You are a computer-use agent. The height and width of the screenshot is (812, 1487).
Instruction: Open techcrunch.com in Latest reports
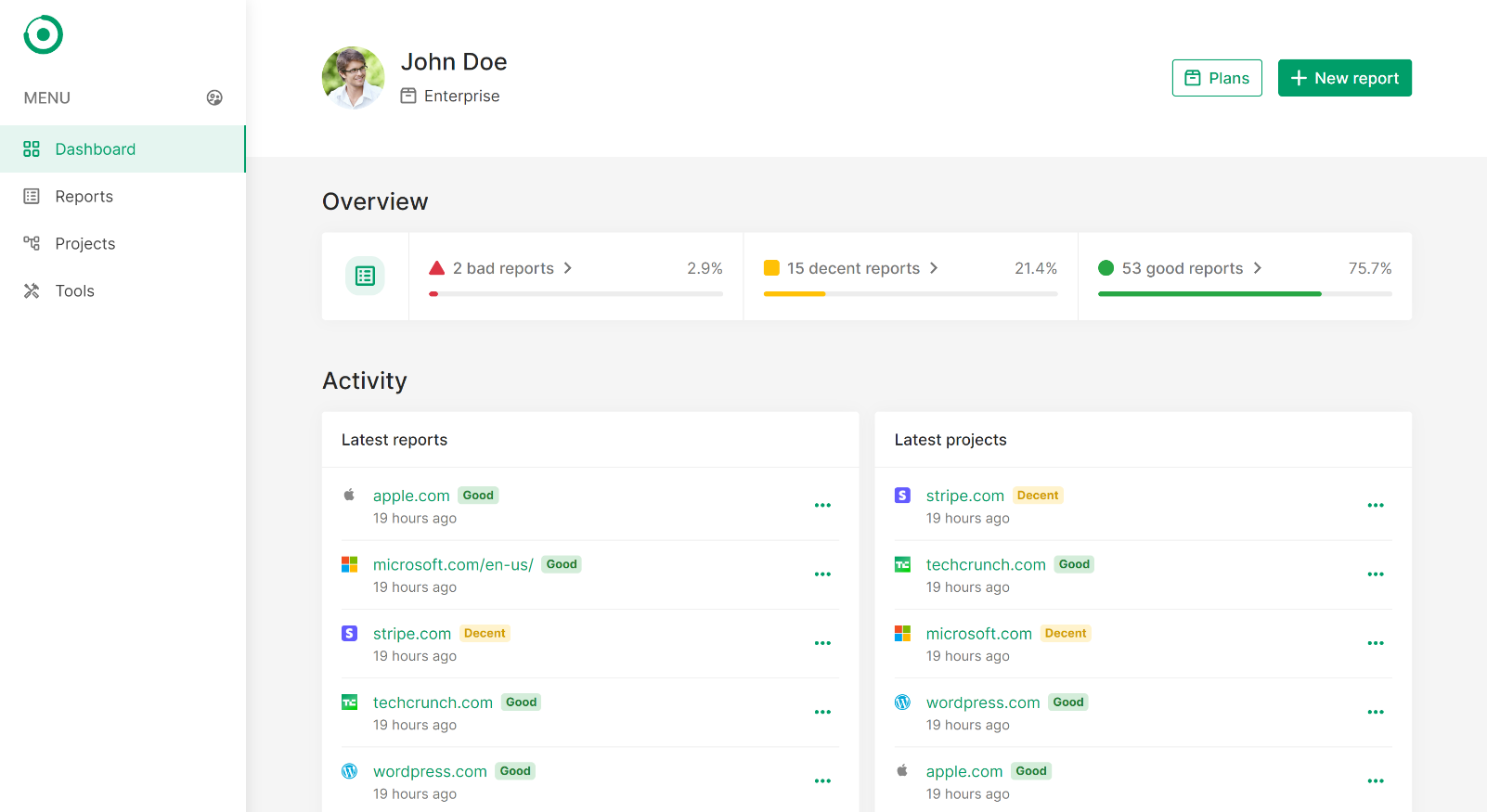(x=433, y=702)
